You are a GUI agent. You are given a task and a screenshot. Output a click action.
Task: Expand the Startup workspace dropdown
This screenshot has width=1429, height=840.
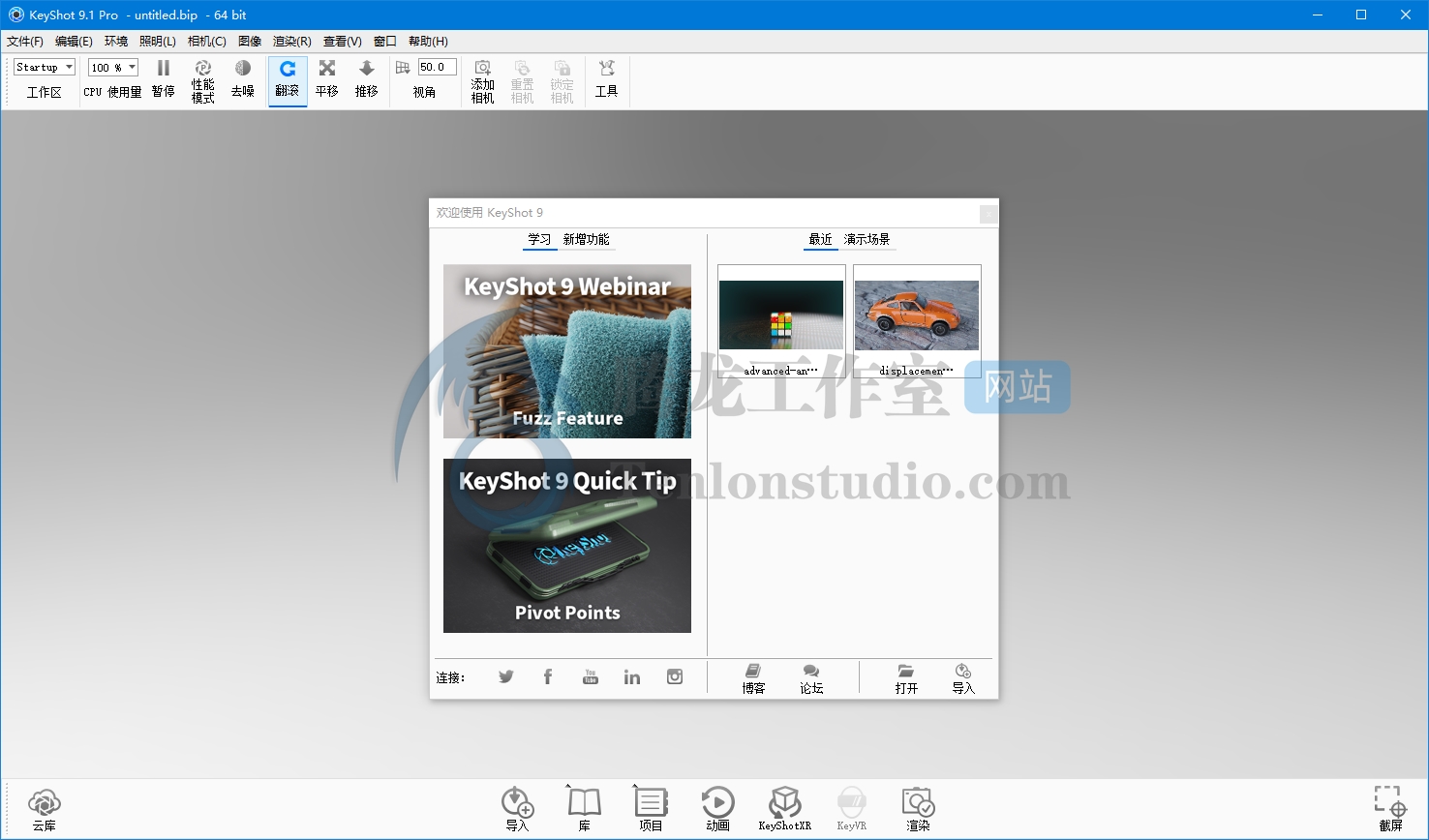pyautogui.click(x=45, y=67)
